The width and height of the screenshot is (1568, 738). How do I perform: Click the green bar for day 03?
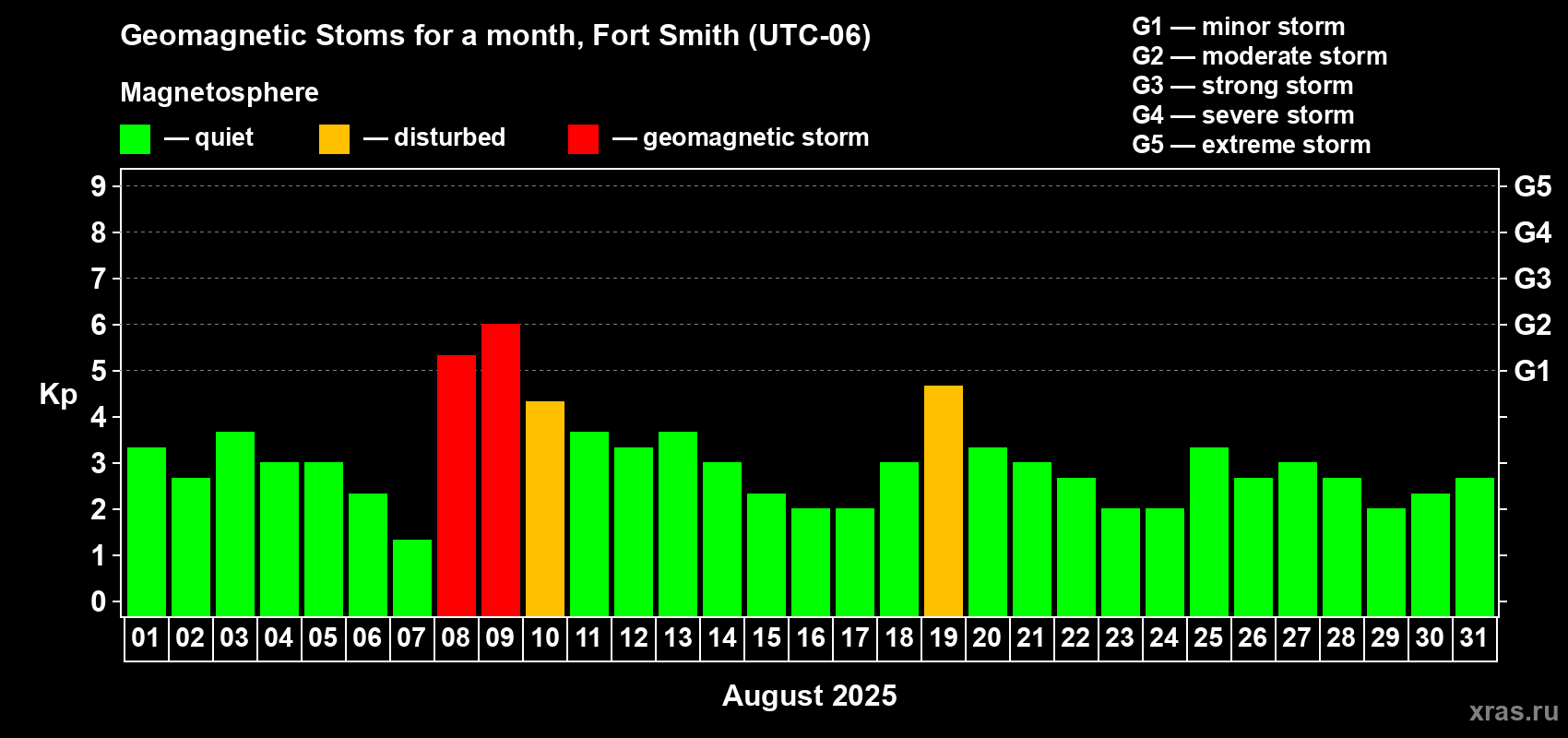point(235,524)
